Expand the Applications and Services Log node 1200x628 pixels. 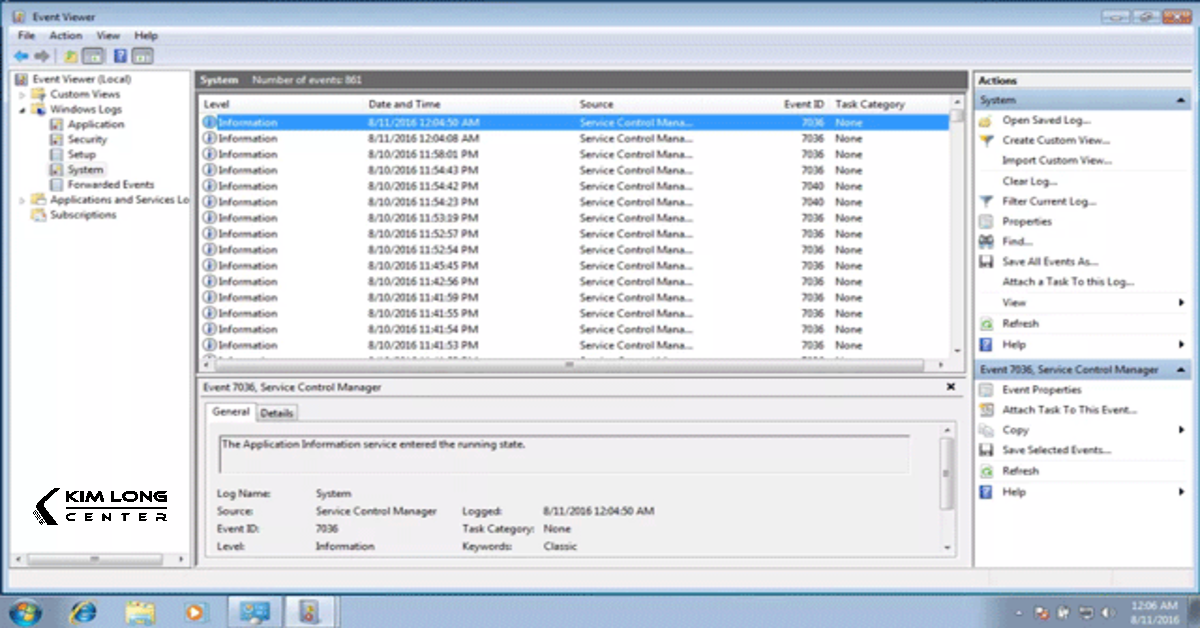(x=20, y=200)
